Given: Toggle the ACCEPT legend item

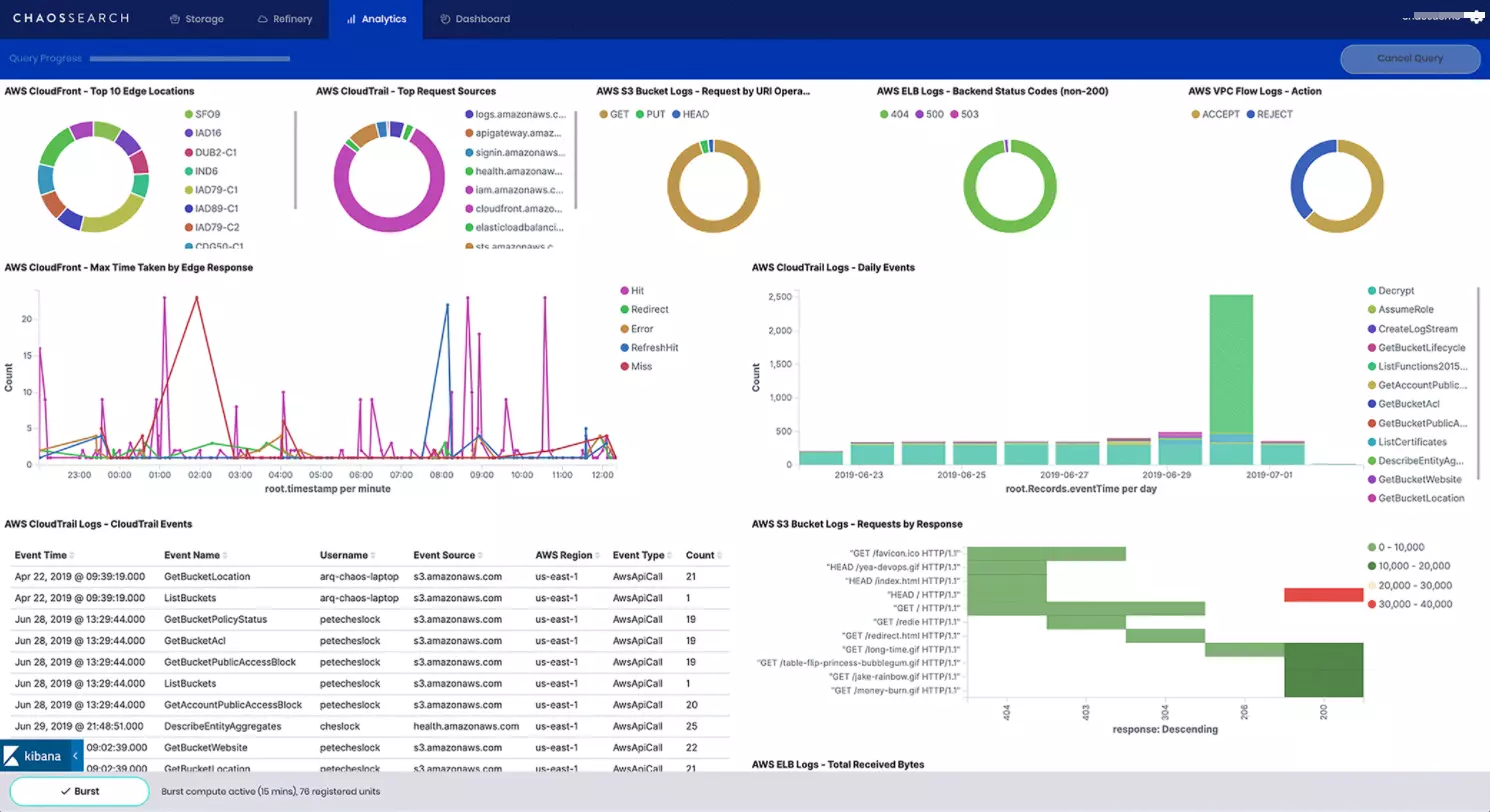Looking at the screenshot, I should coord(1216,114).
